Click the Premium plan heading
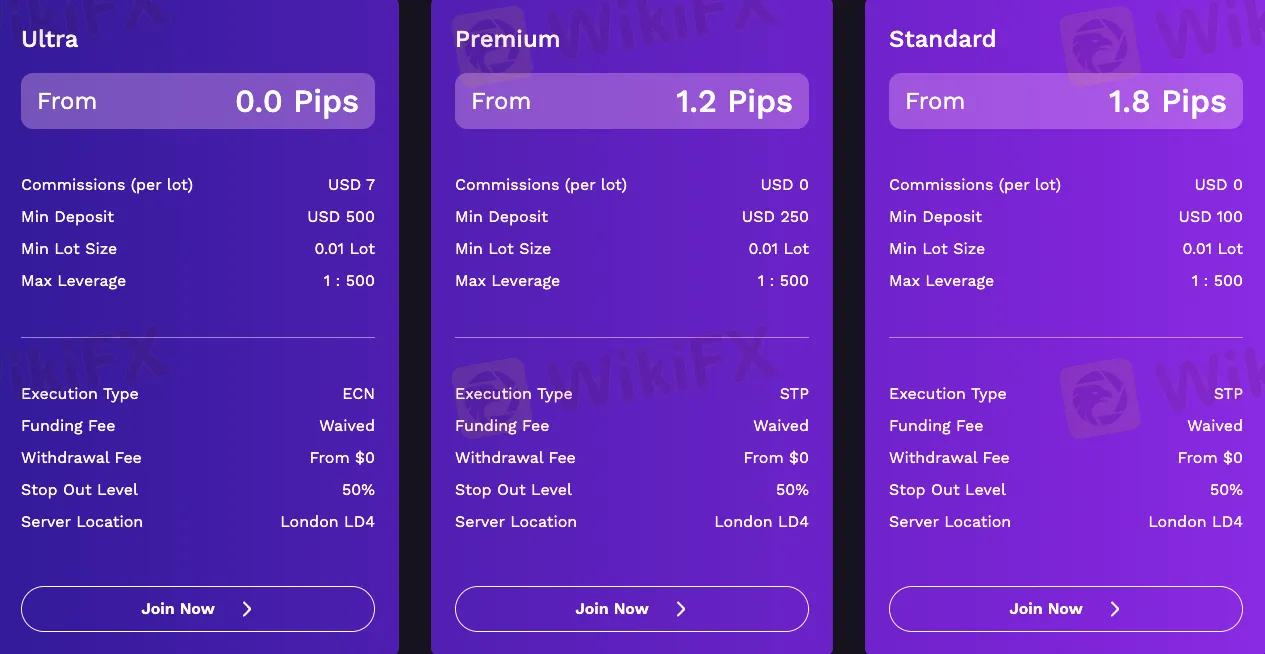Viewport: 1265px width, 654px height. click(x=508, y=38)
